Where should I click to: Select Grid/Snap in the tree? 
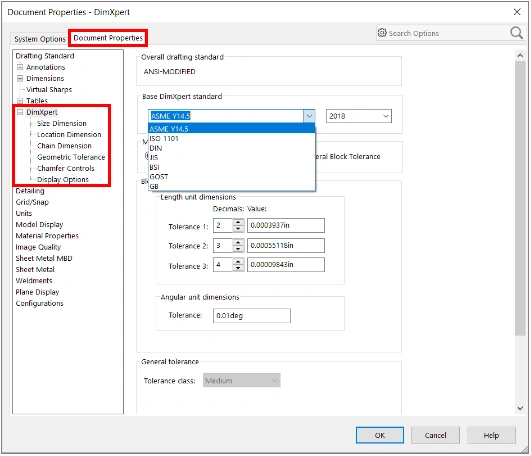32,202
